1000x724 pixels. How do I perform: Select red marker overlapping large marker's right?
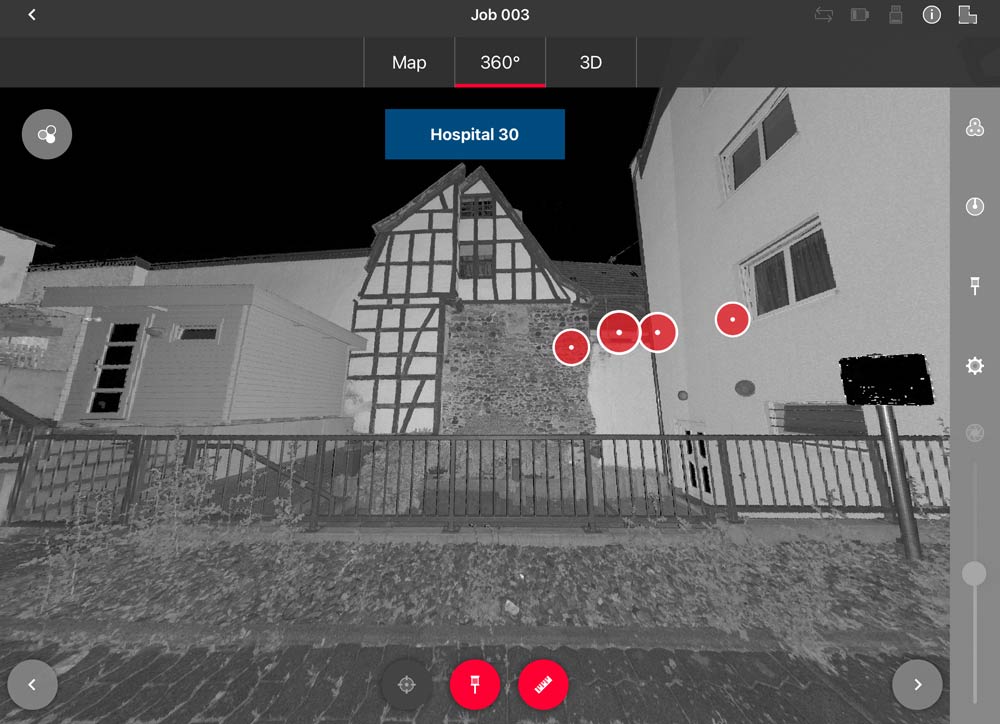pyautogui.click(x=659, y=332)
